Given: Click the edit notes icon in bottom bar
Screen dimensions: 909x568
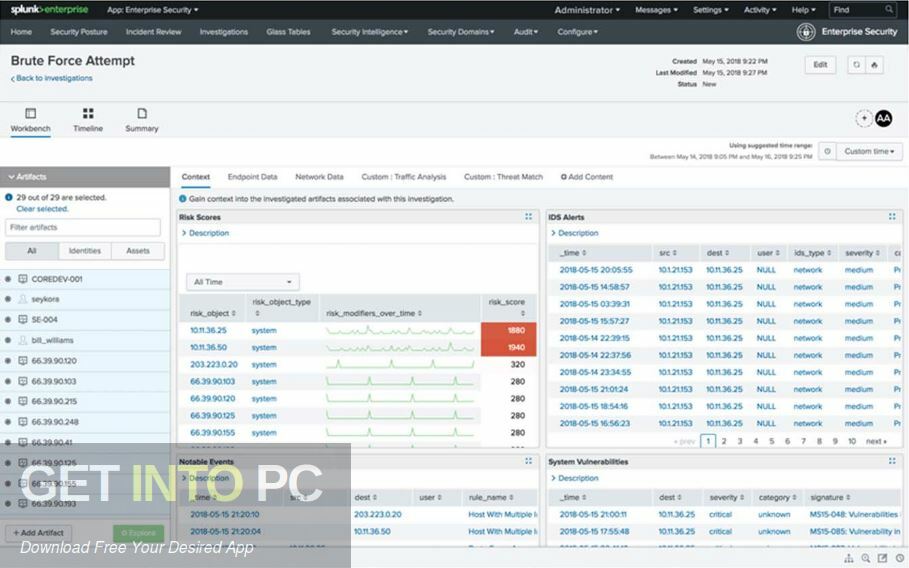Looking at the screenshot, I should [x=882, y=559].
